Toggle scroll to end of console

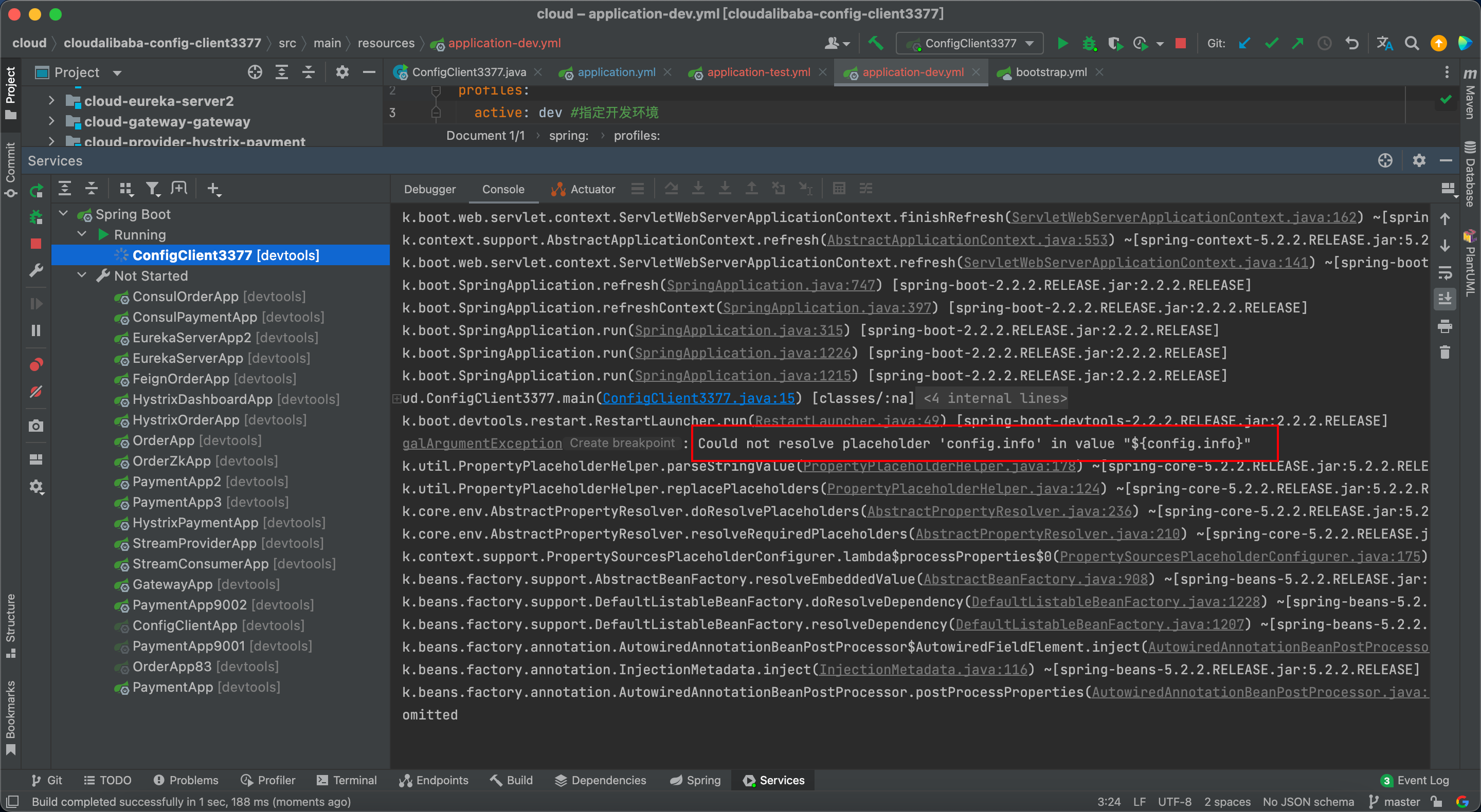pos(1445,299)
